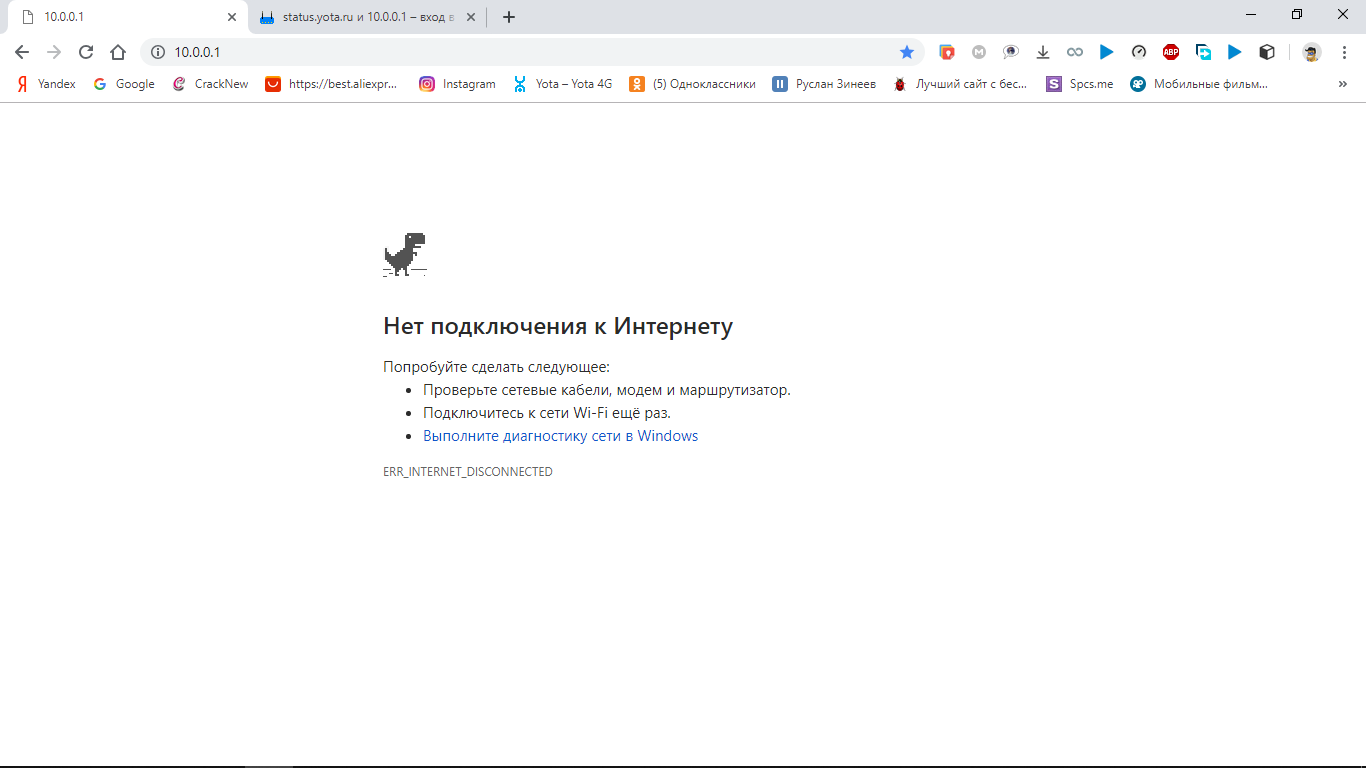This screenshot has width=1366, height=768.
Task: Open a new tab with plus button
Action: click(x=509, y=17)
